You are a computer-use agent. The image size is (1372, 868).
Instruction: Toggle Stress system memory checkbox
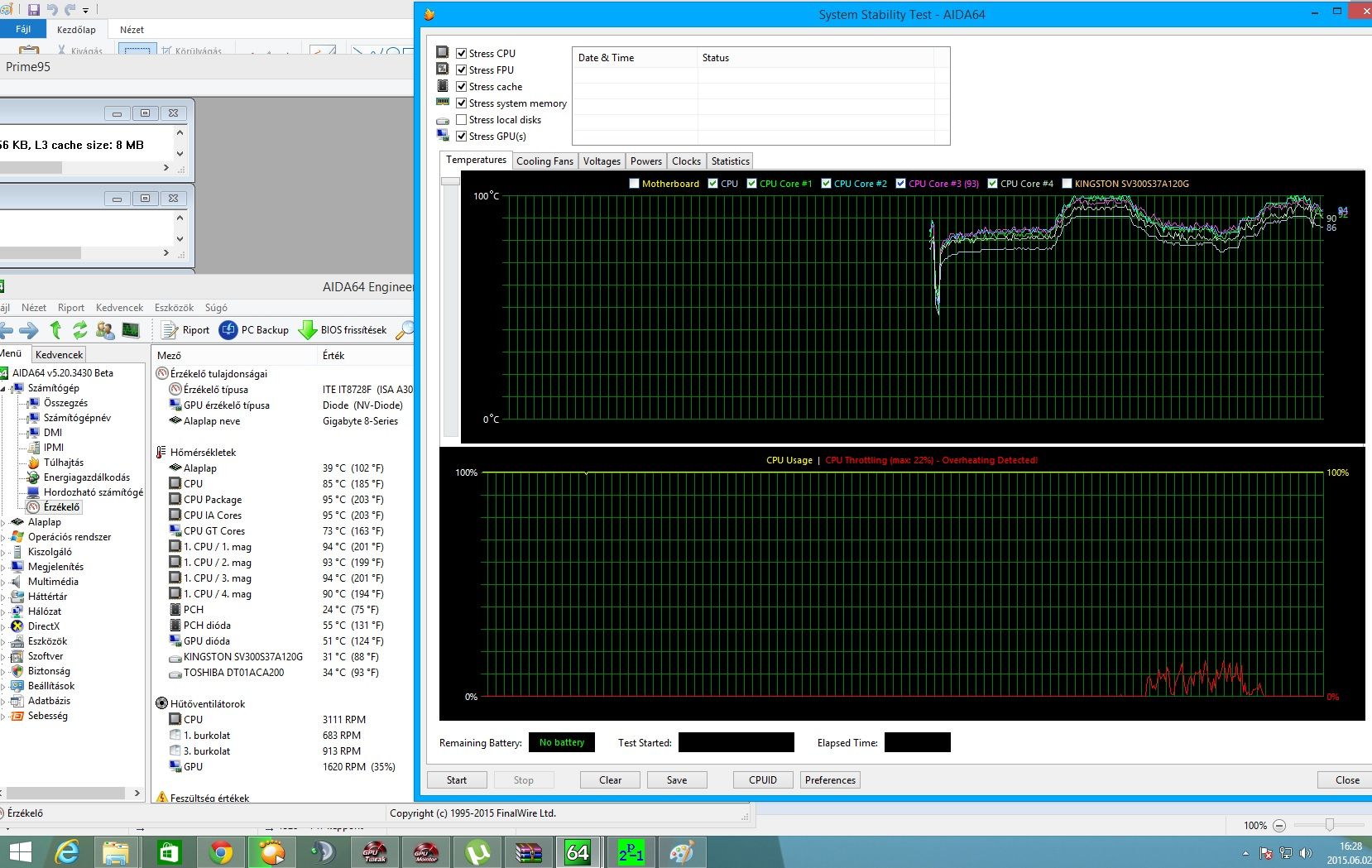click(462, 103)
